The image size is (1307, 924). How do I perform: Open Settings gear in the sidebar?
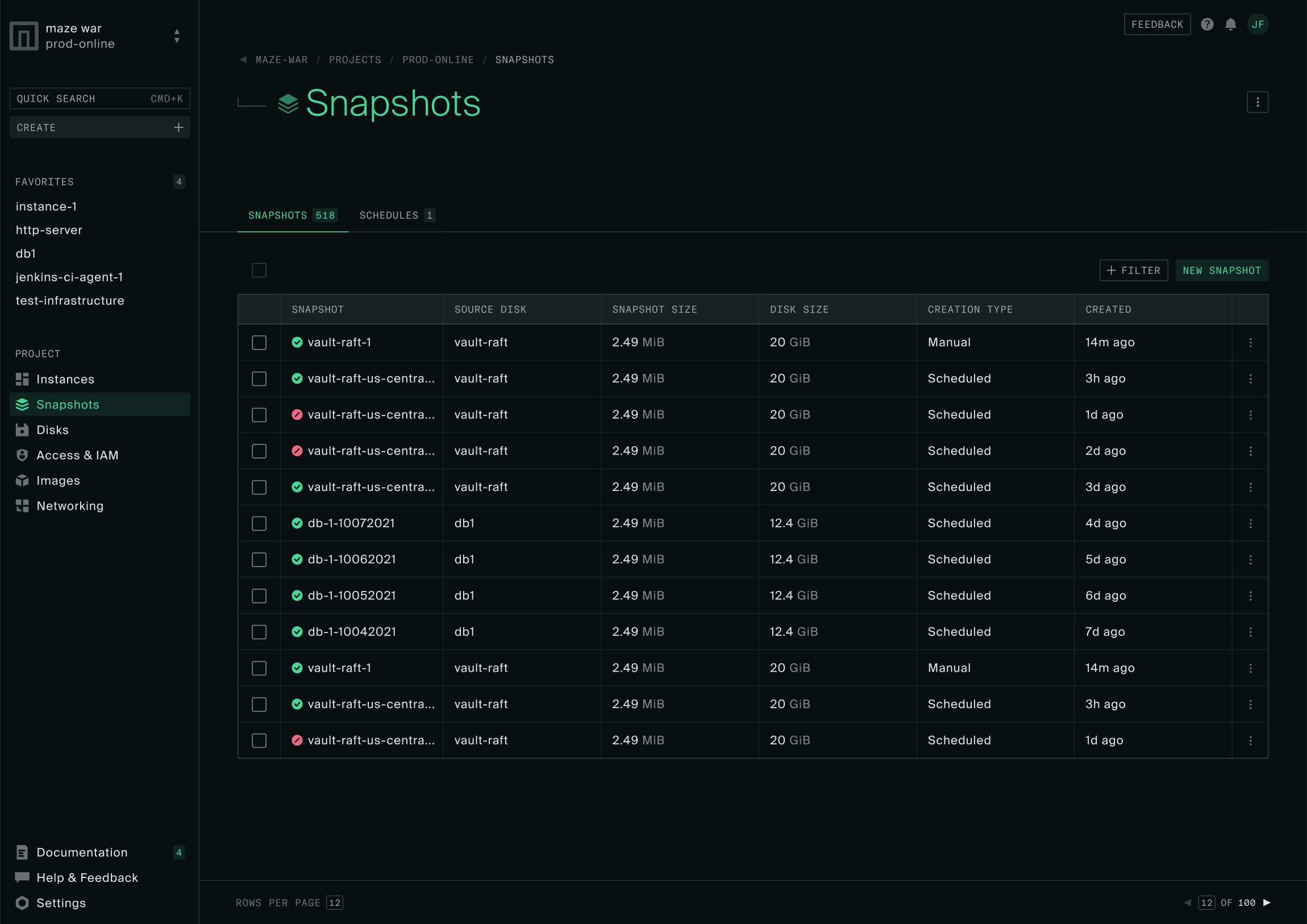[22, 902]
